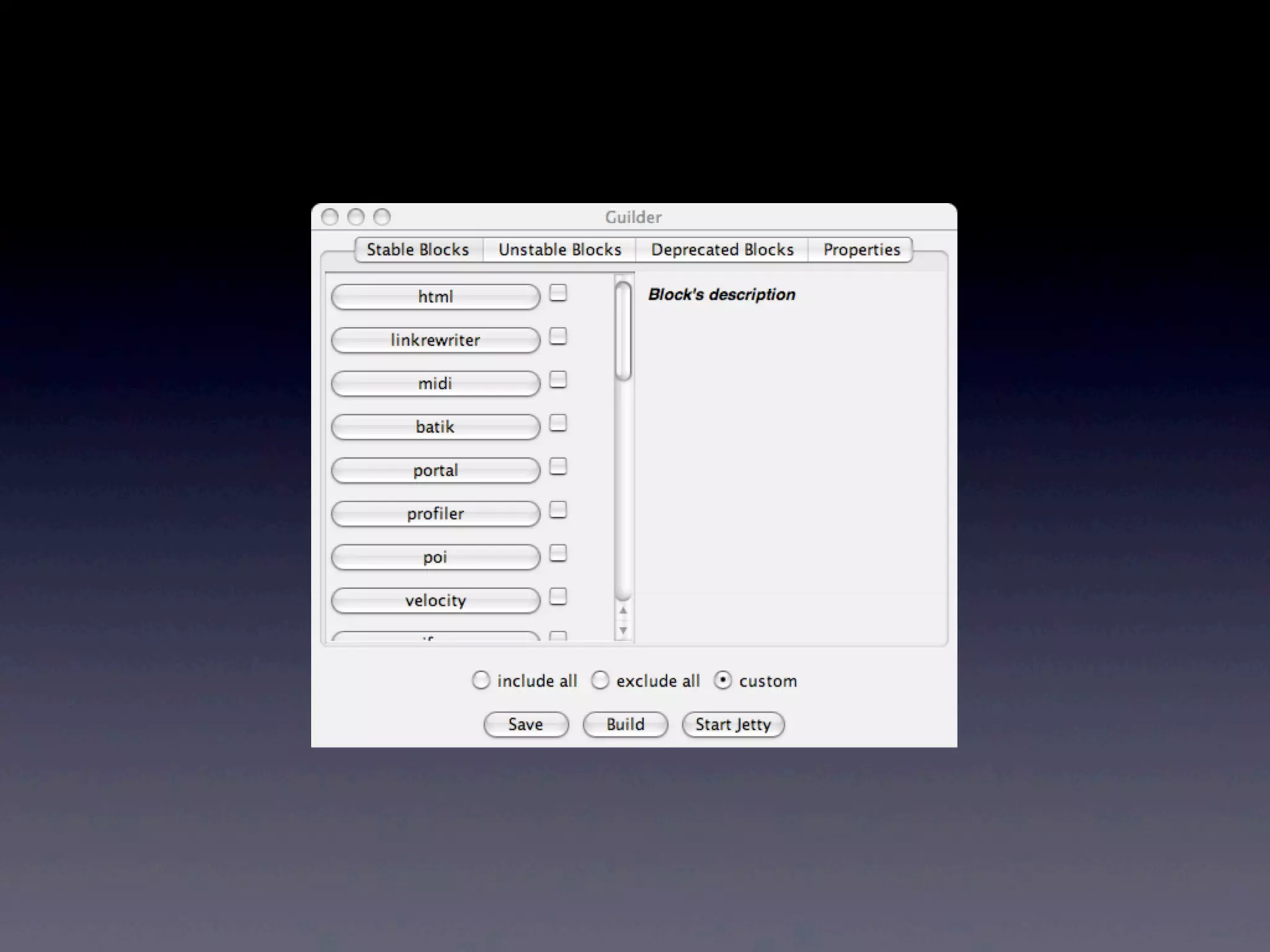The width and height of the screenshot is (1270, 952).
Task: Open the Deprecated Blocks tab
Action: click(722, 250)
